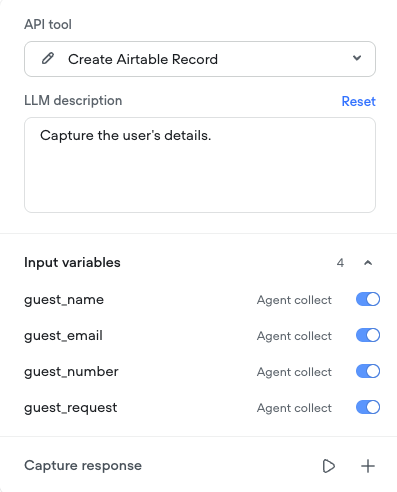The image size is (397, 492).
Task: Click the input variables count 4
Action: (340, 263)
